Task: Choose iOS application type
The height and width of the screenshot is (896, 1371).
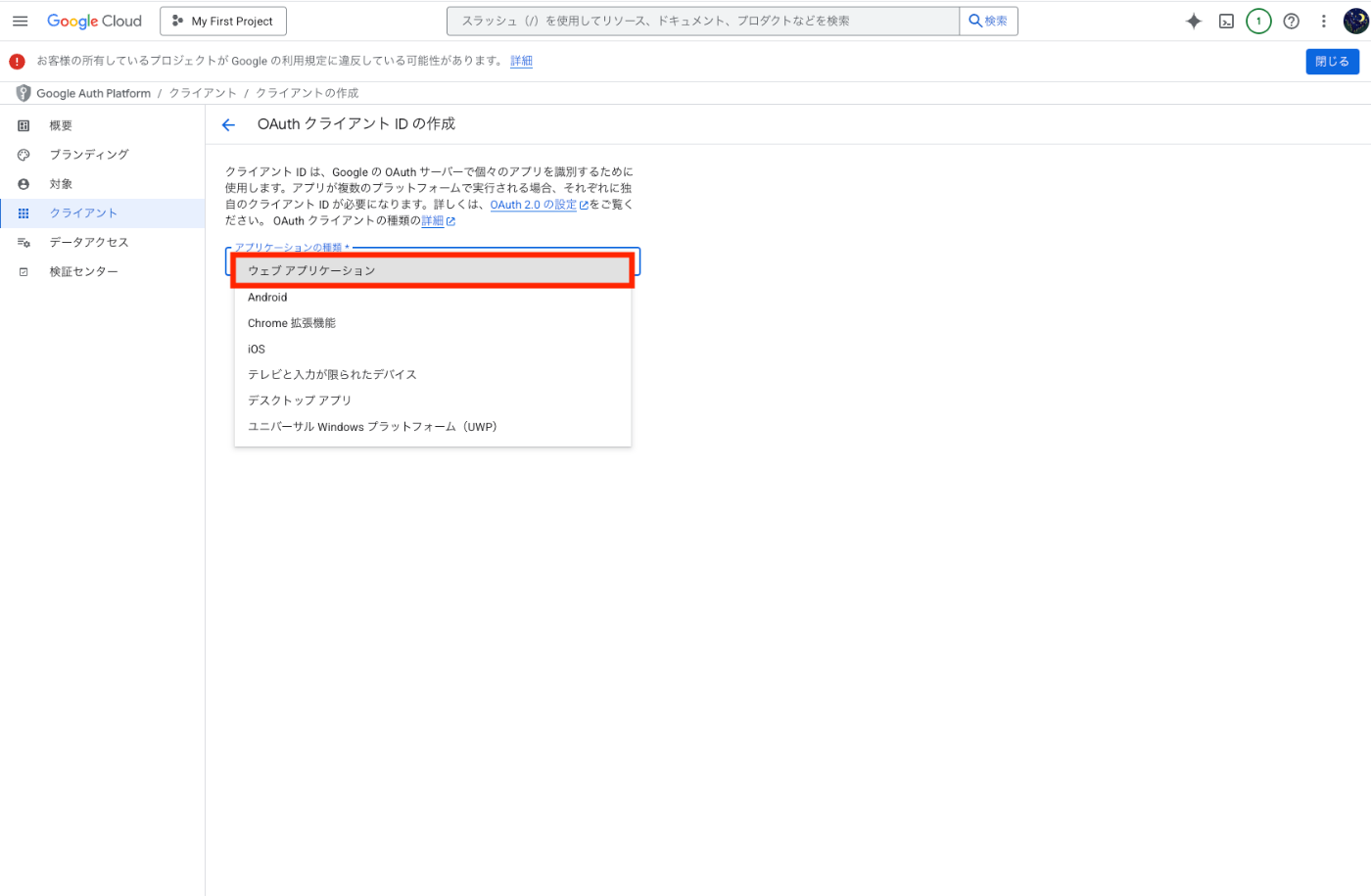Action: 433,349
